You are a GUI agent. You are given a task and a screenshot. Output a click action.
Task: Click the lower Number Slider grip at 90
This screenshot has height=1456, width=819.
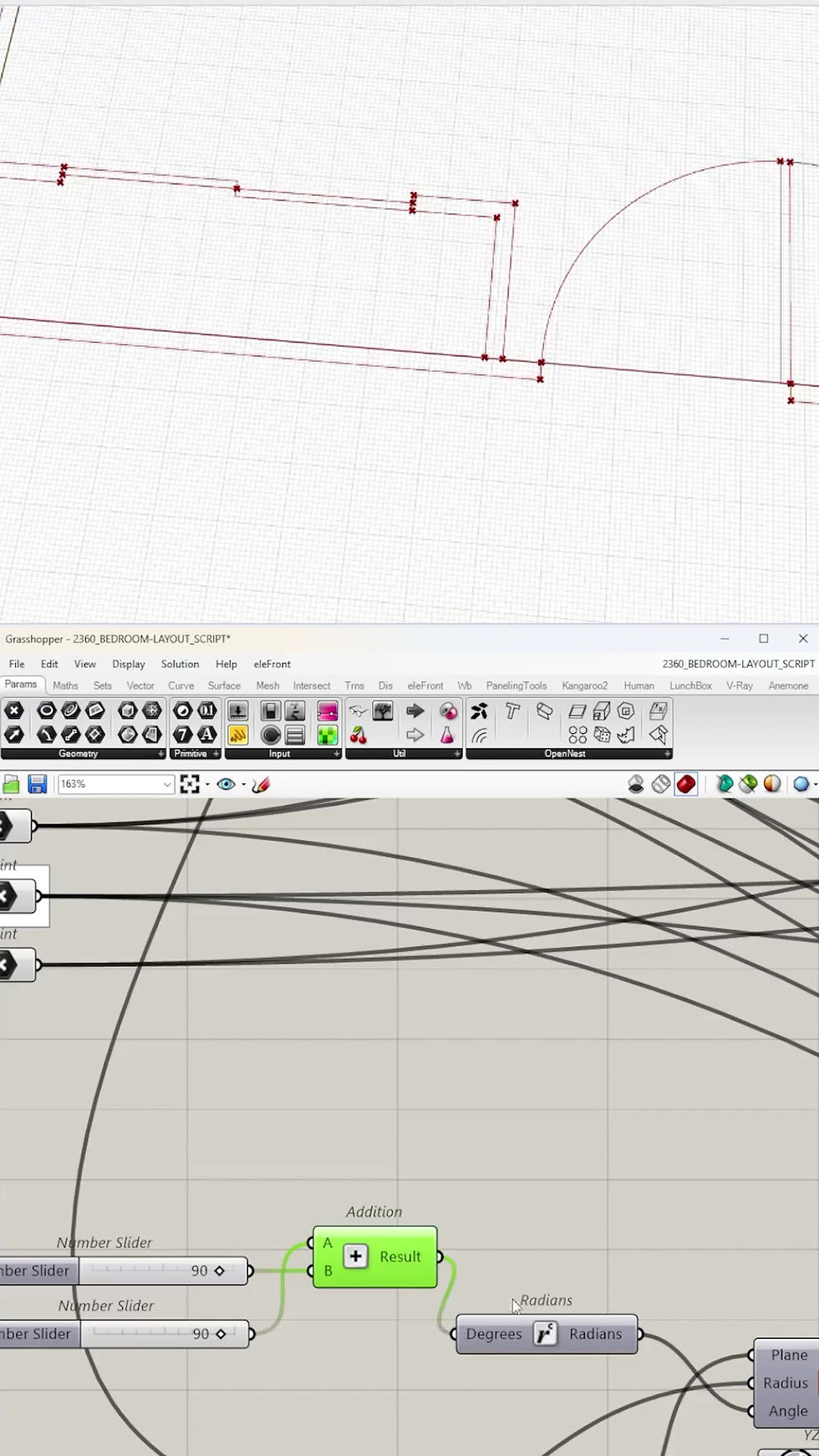(221, 1334)
